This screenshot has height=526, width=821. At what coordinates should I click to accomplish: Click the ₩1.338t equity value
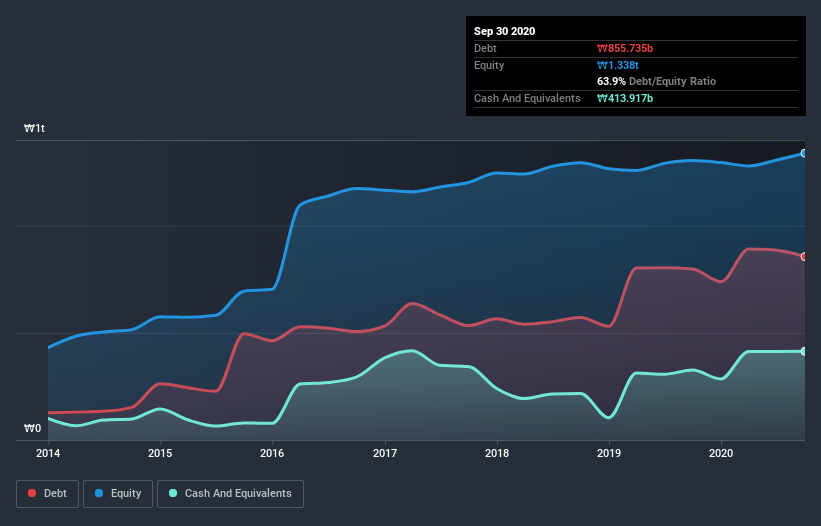pos(618,65)
